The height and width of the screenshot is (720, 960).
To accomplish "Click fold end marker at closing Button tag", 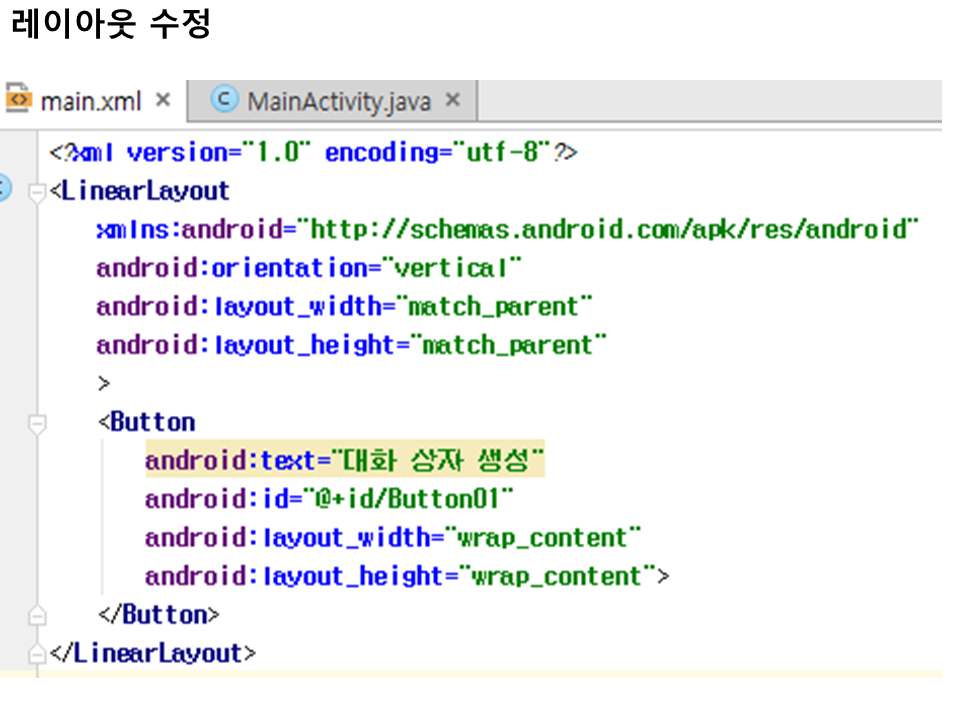I will [37, 614].
